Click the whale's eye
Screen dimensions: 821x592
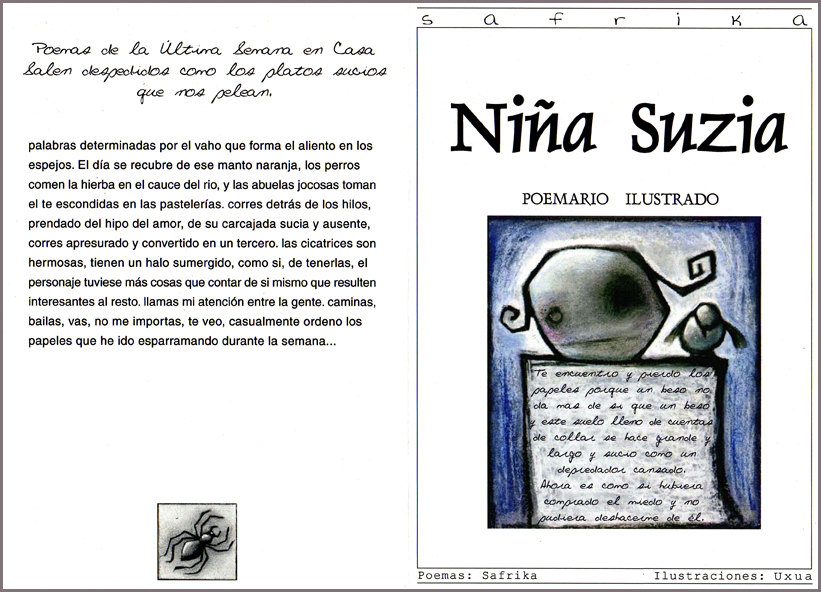[x=553, y=316]
